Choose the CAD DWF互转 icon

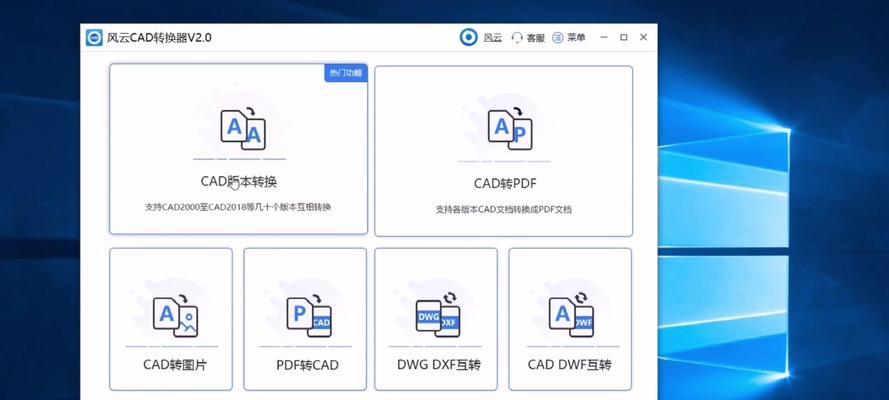pos(571,316)
